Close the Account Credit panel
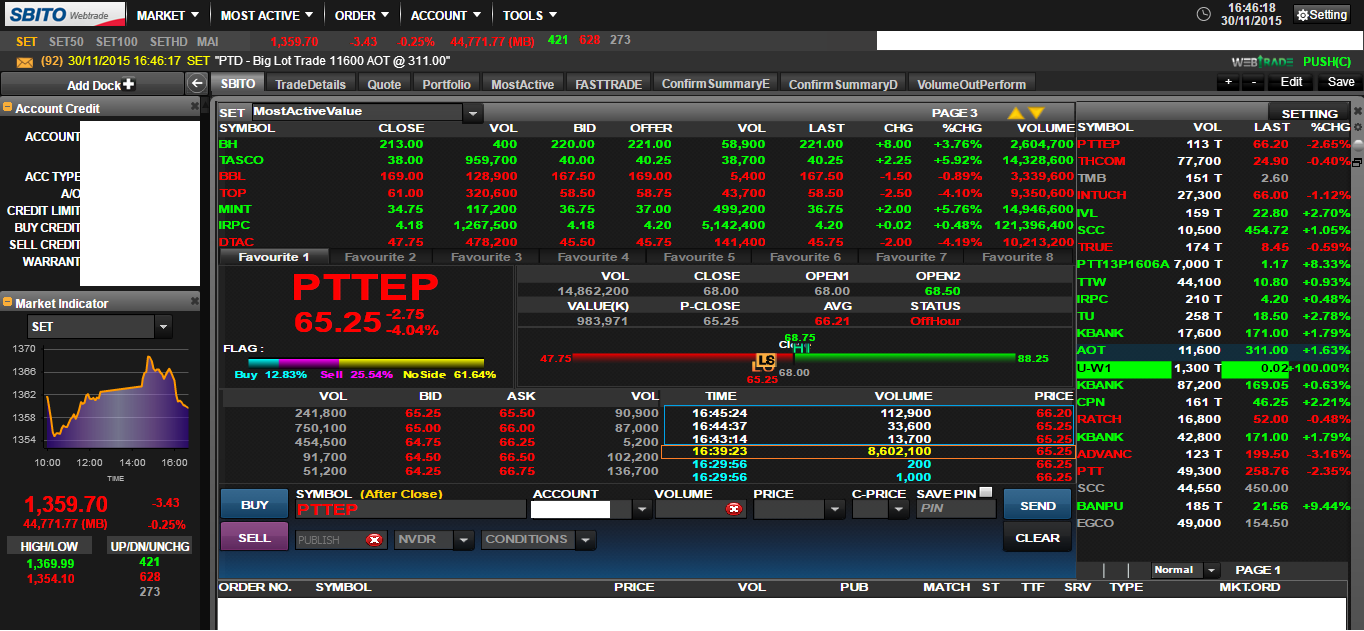1364x631 pixels. 195,107
